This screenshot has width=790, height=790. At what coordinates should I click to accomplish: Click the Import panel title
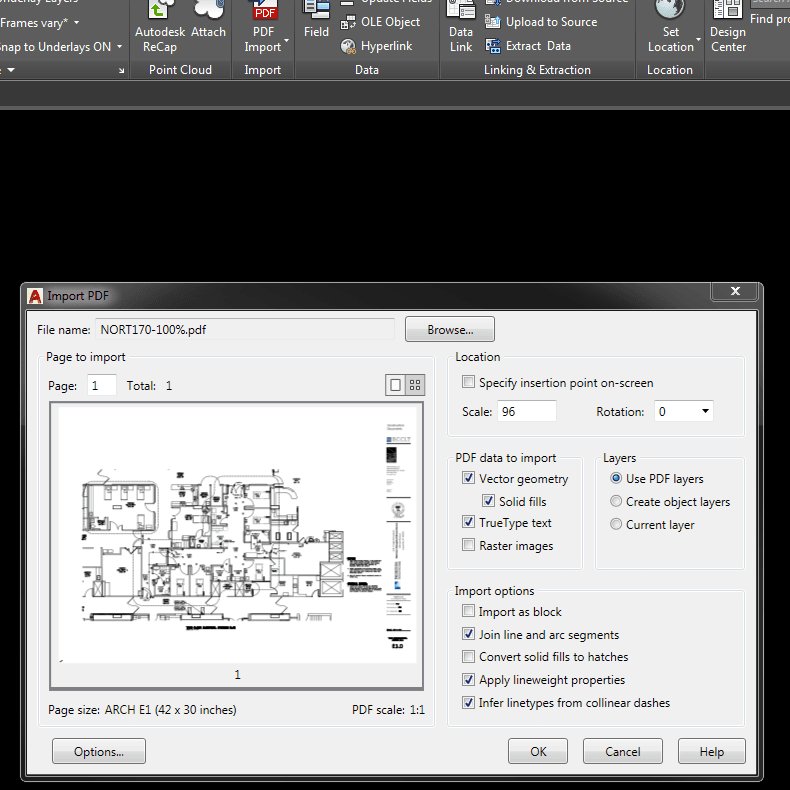[262, 70]
